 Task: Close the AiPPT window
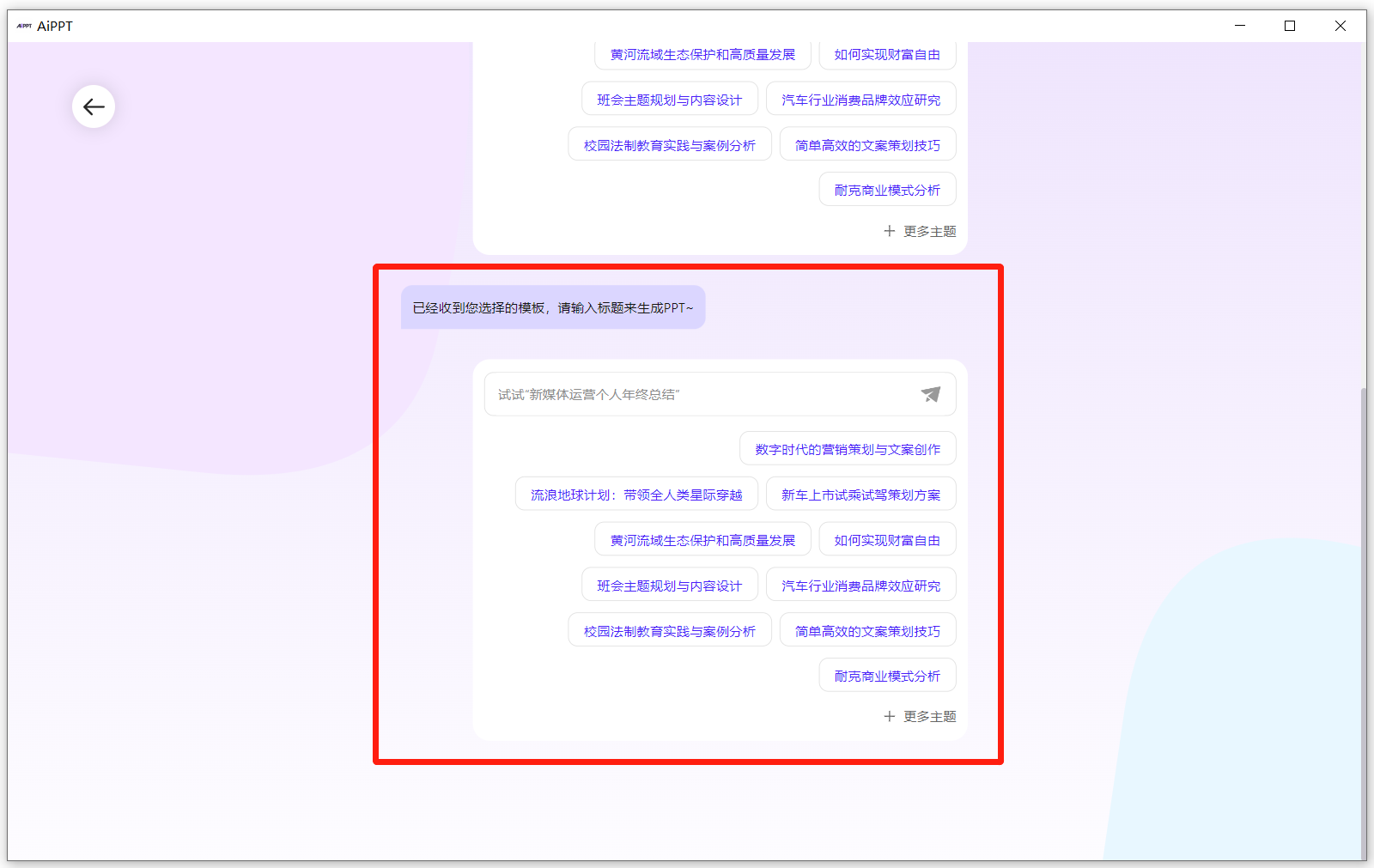(1341, 26)
